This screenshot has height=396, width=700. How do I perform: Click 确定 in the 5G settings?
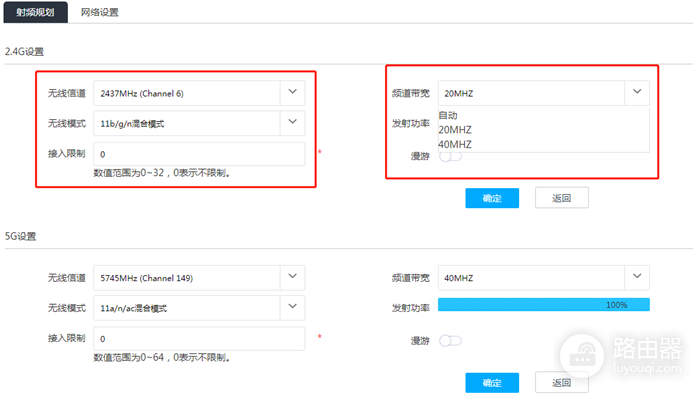click(x=492, y=383)
